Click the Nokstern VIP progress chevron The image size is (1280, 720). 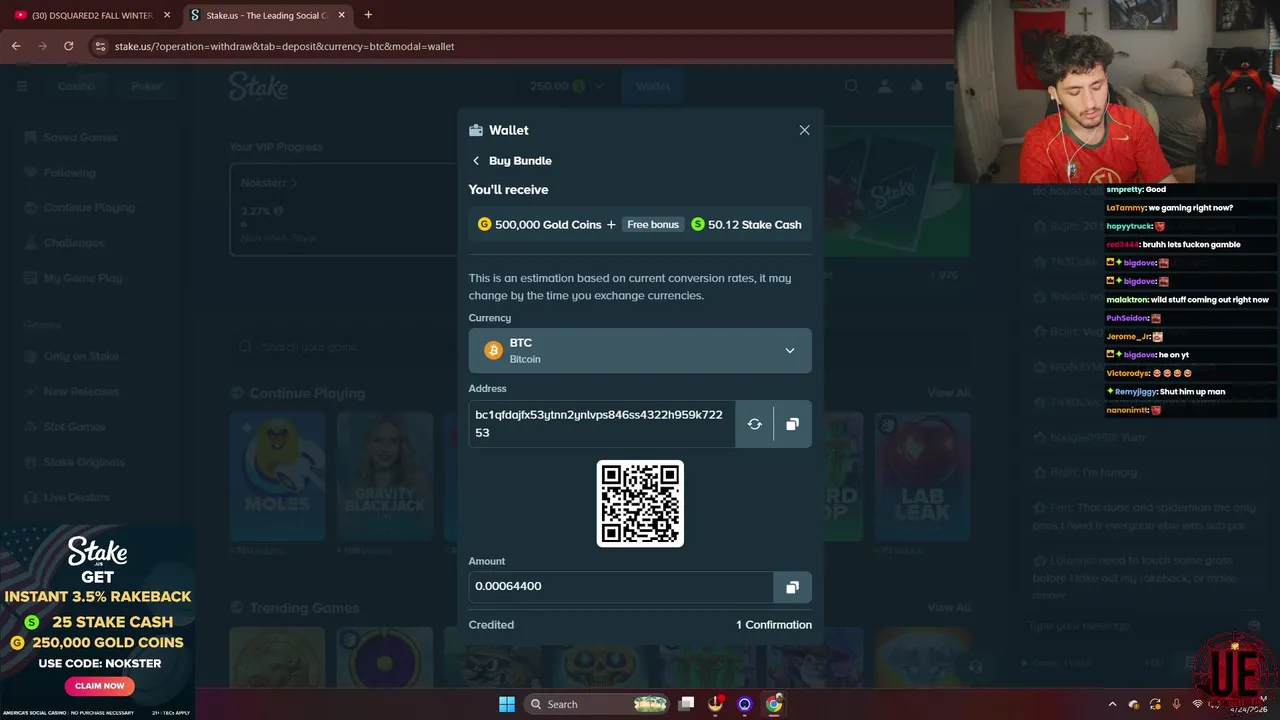(x=294, y=184)
